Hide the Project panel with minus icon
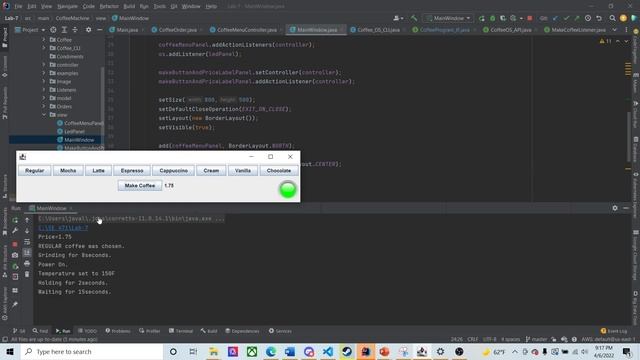Viewport: 640px width, 360px height. 100,30
